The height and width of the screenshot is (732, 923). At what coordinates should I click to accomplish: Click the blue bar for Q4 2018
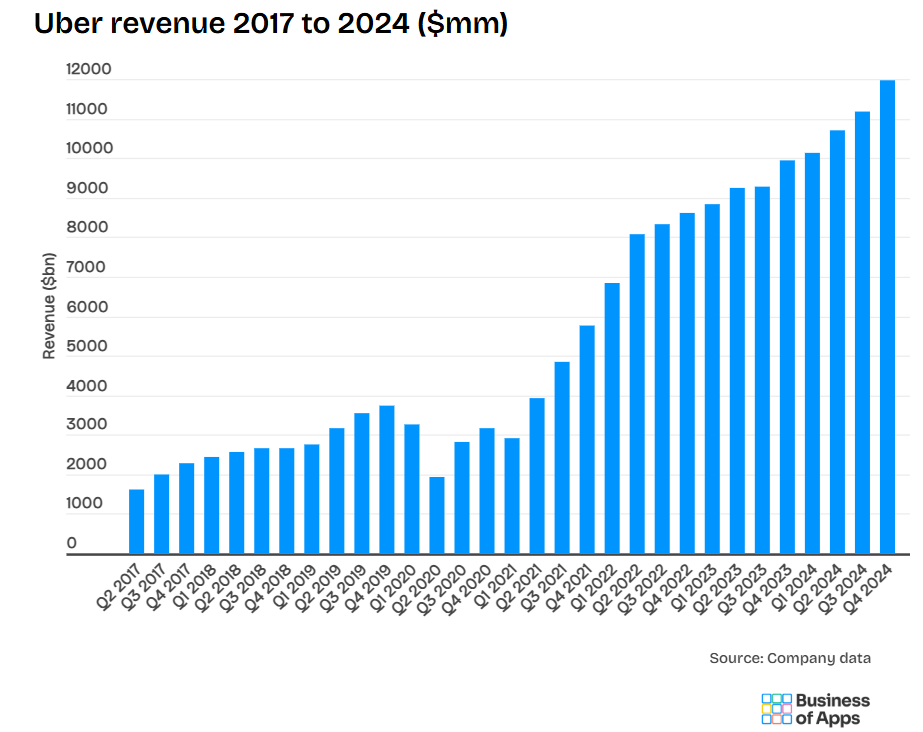tap(287, 501)
